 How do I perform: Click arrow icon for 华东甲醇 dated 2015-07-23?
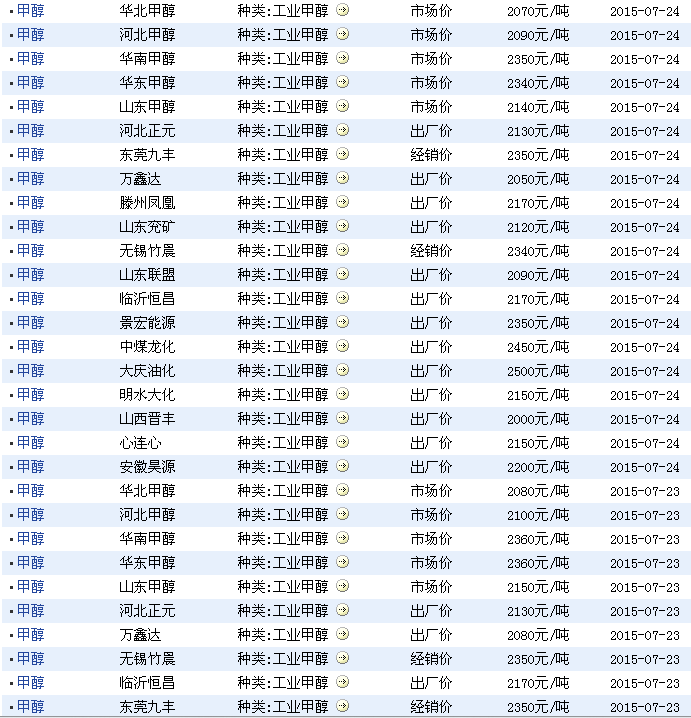343,562
